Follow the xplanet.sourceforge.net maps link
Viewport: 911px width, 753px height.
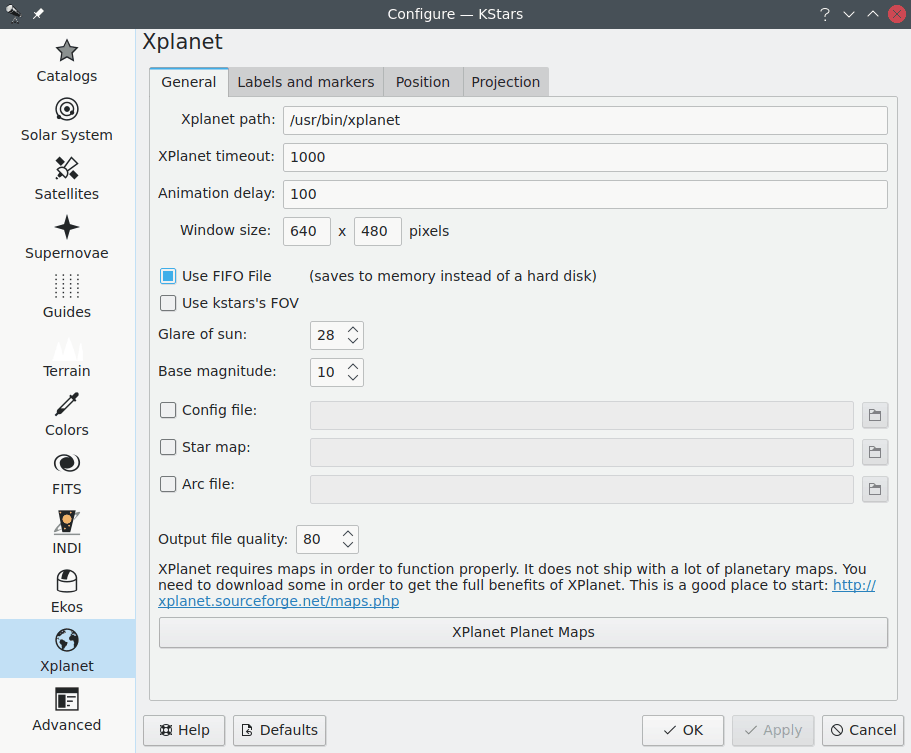pos(279,601)
